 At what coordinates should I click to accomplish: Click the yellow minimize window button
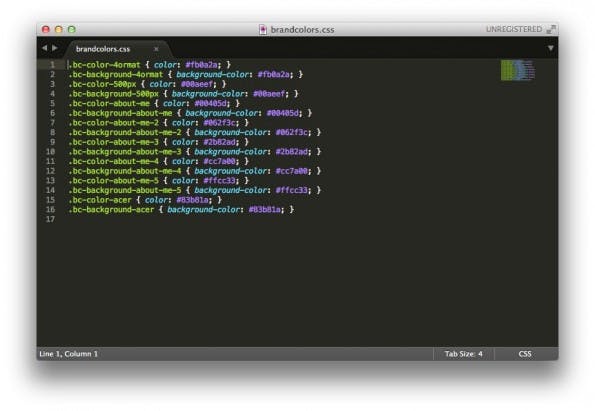pos(59,29)
